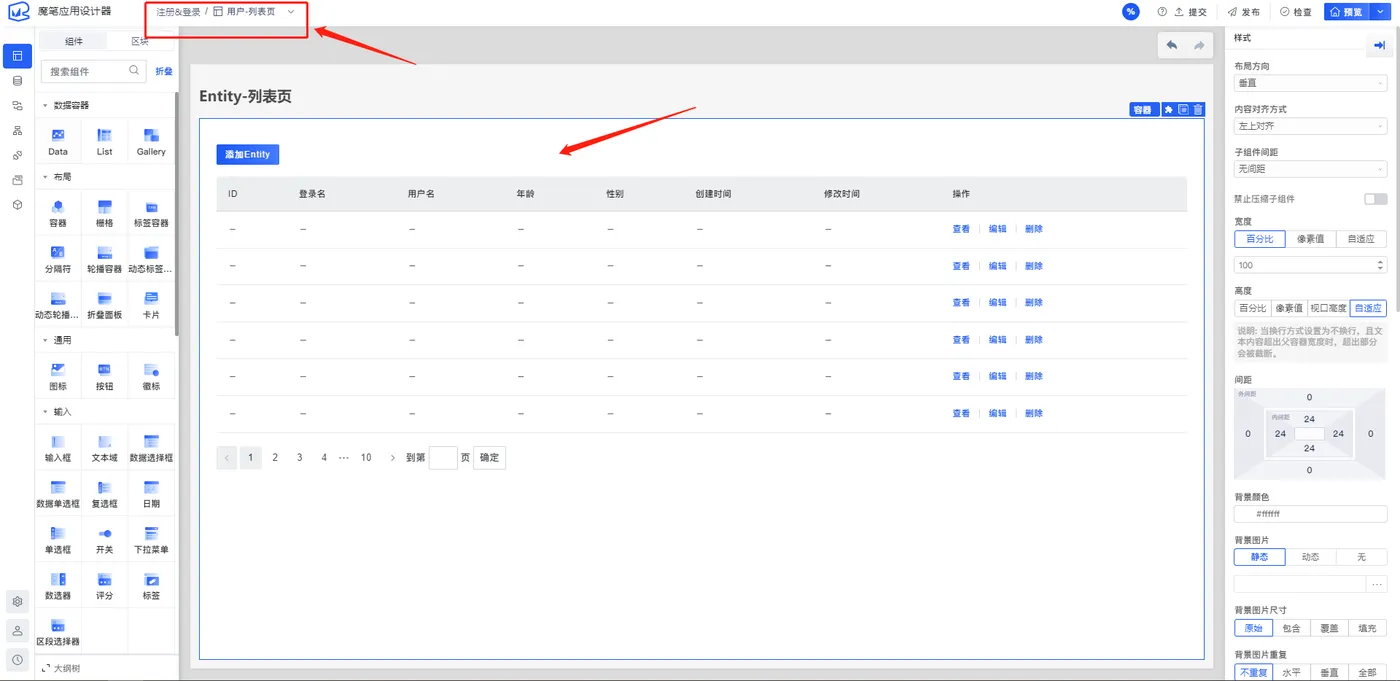The height and width of the screenshot is (681, 1400).
Task: Click the redo arrow on canvas toolbar
Action: tap(1199, 46)
